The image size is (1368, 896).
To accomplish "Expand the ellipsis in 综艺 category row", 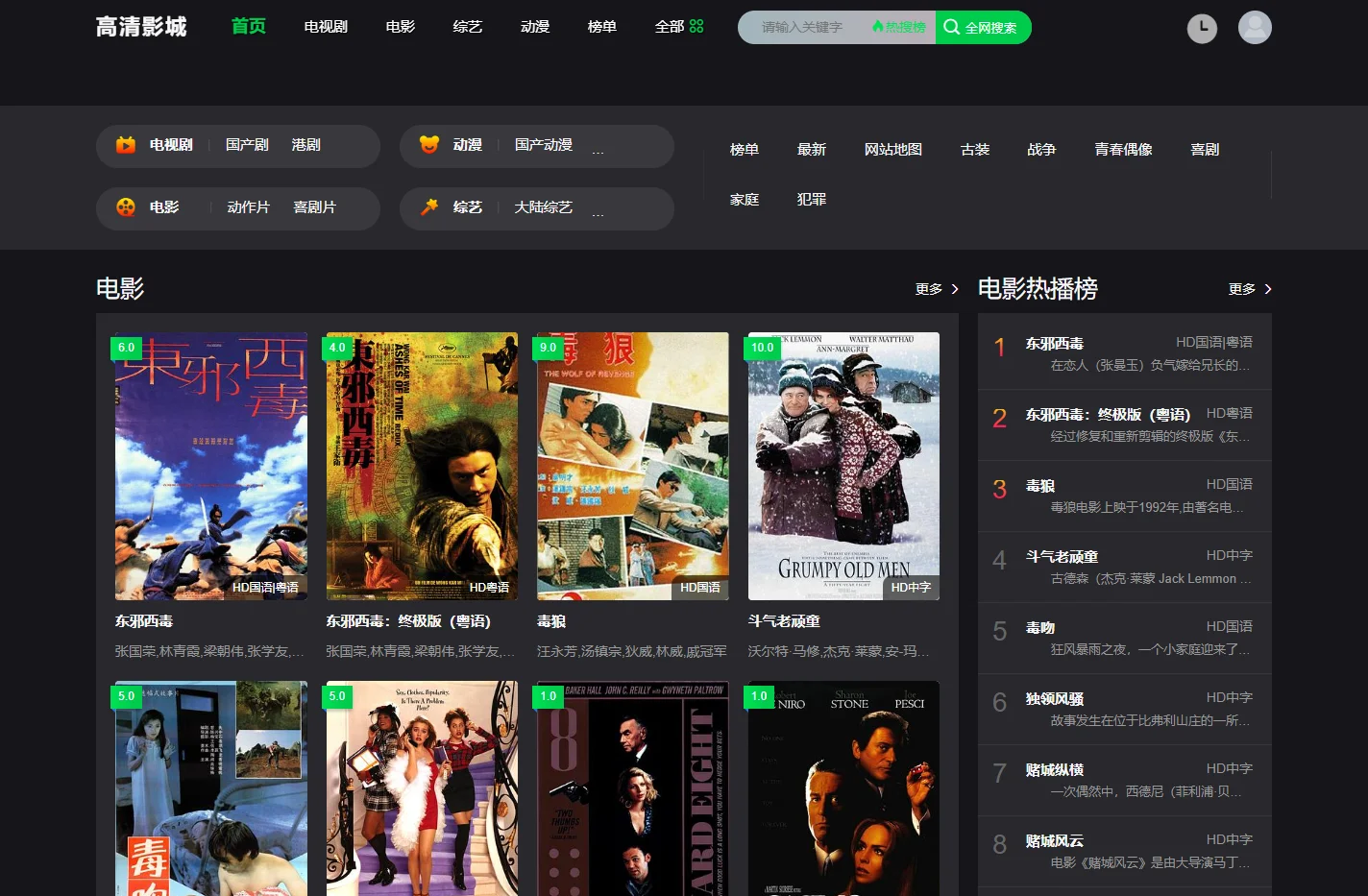I will click(598, 212).
